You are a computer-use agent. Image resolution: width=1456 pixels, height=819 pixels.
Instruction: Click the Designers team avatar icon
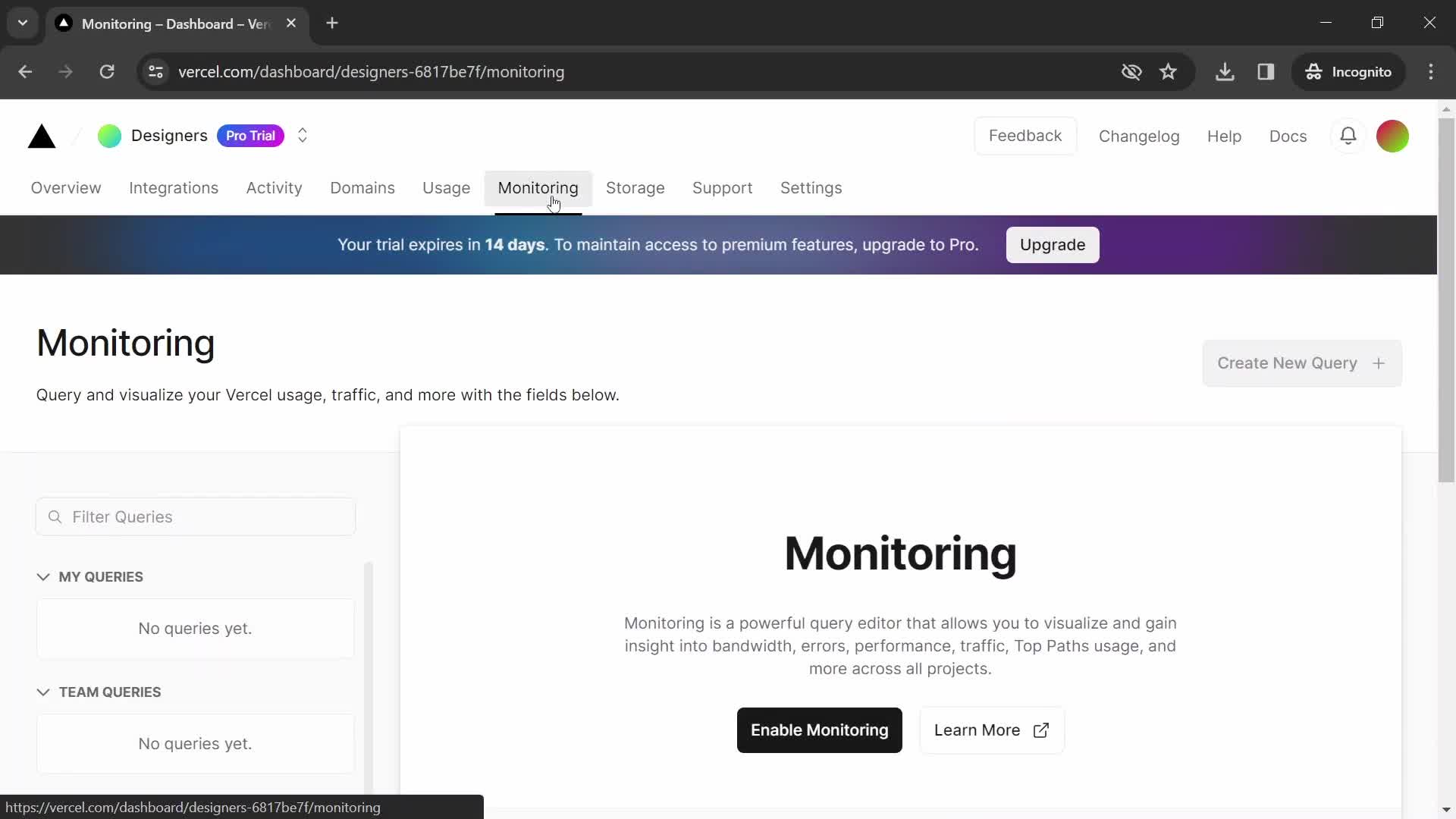coord(109,135)
